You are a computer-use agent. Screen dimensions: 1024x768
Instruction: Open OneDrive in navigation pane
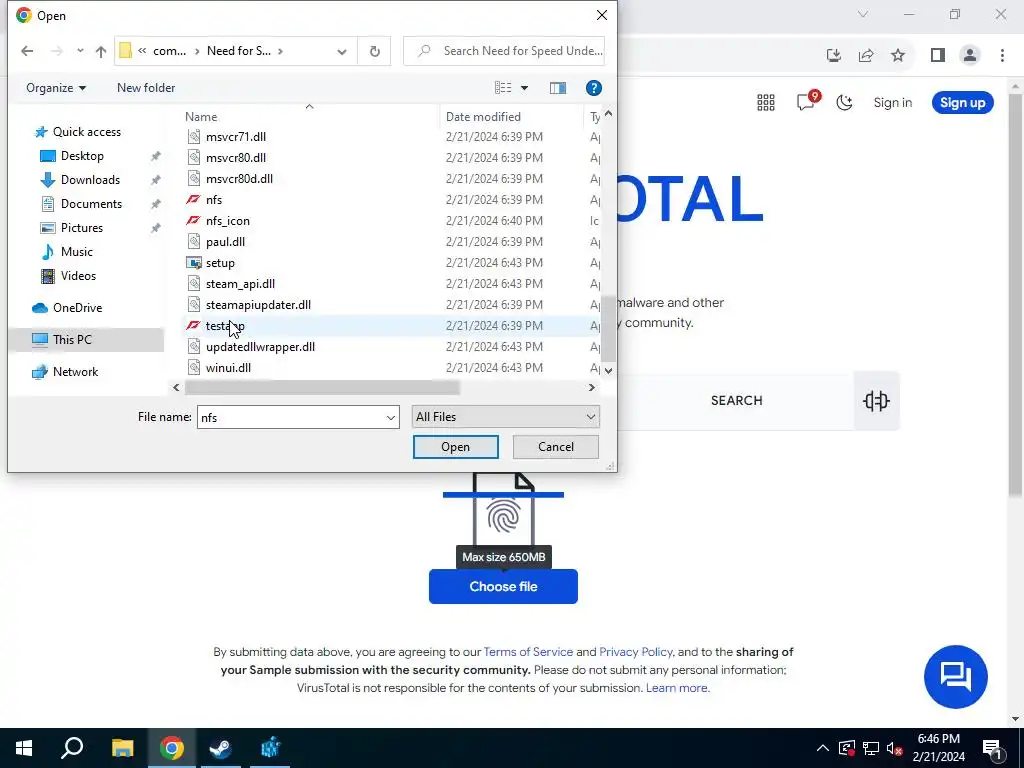(x=77, y=308)
